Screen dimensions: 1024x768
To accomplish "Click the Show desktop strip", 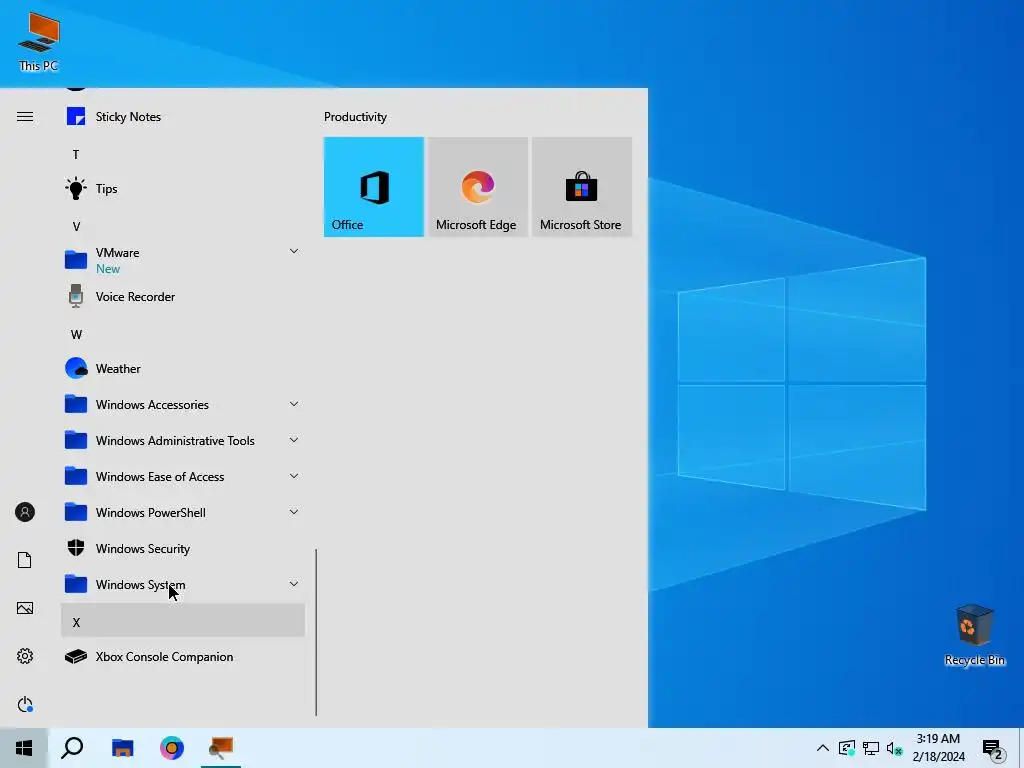I will (x=1021, y=748).
